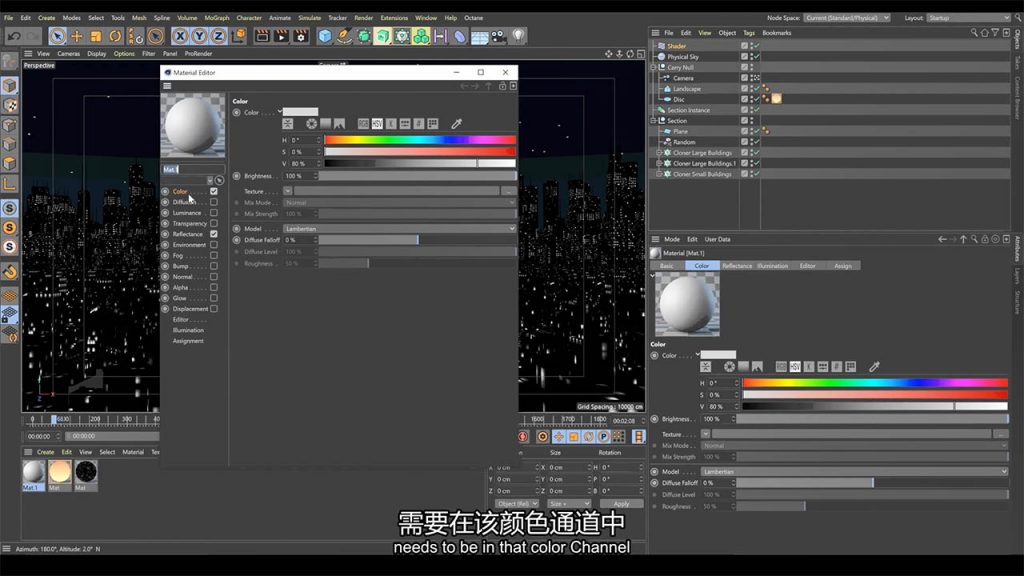Enable the Bump channel checkbox

(214, 266)
